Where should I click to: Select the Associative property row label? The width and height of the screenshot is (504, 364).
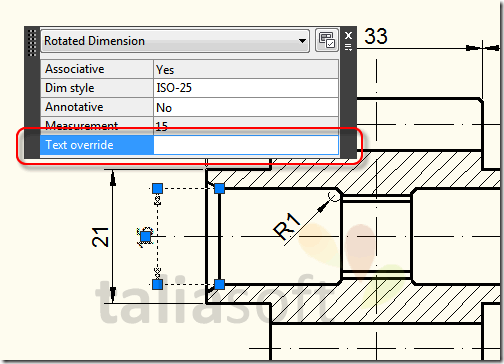coord(97,69)
